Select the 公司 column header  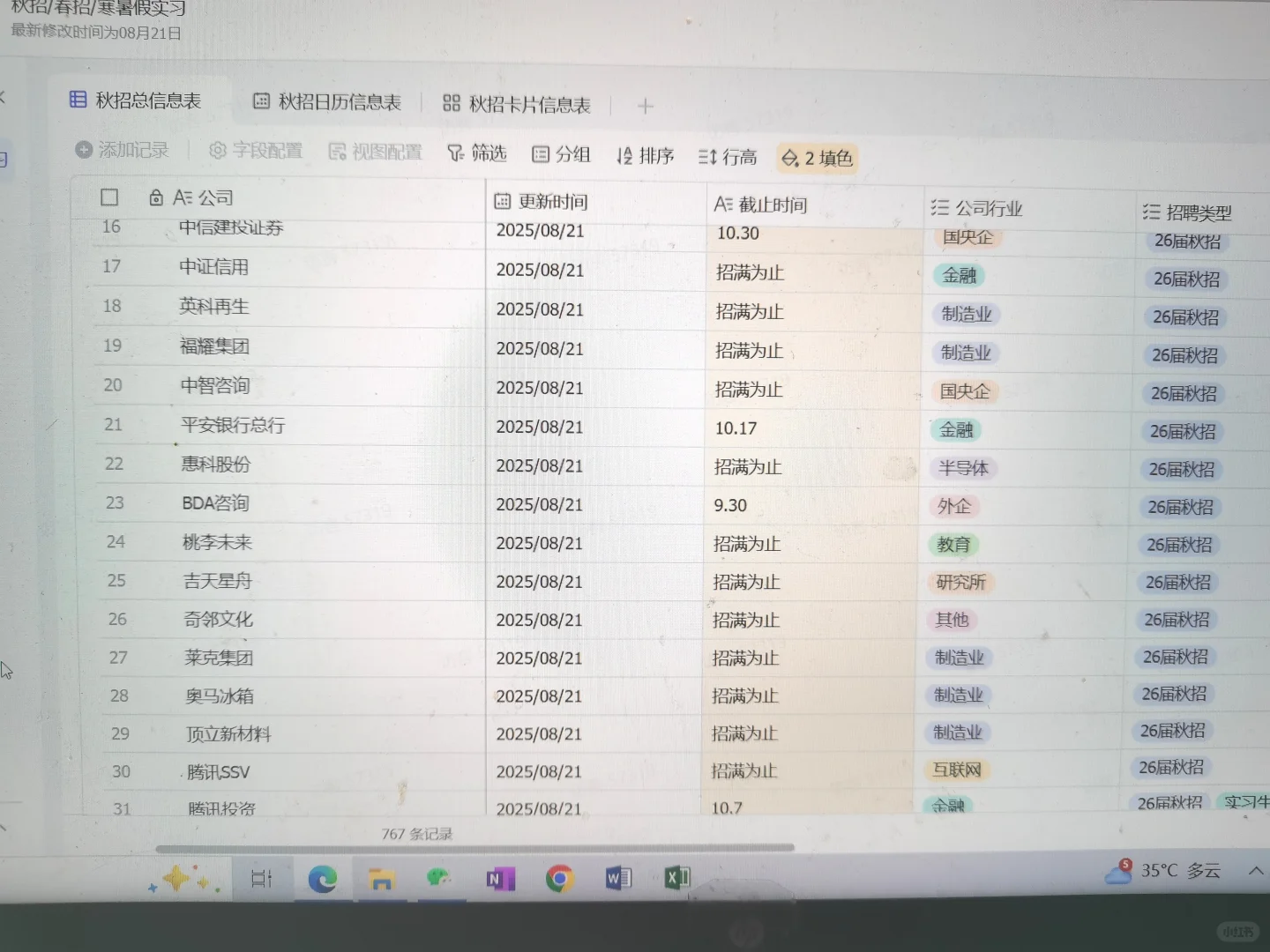pyautogui.click(x=278, y=198)
